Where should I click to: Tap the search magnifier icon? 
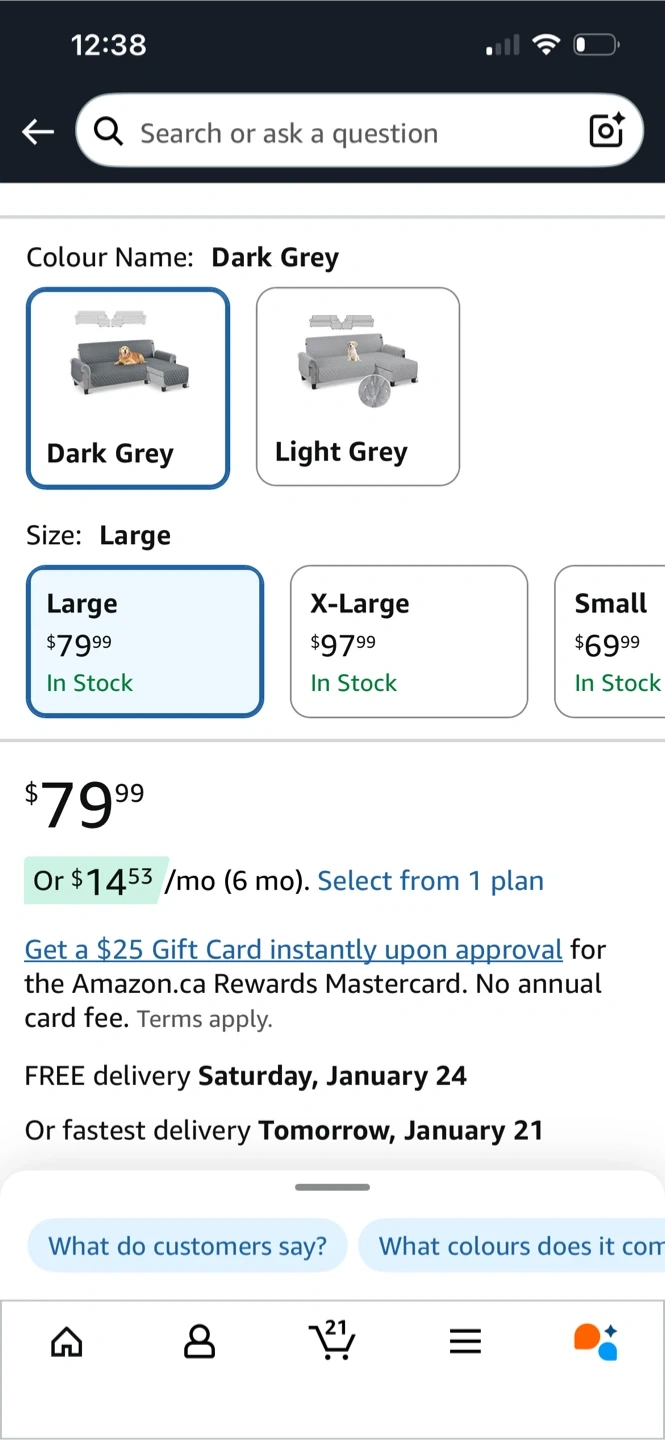pos(108,131)
